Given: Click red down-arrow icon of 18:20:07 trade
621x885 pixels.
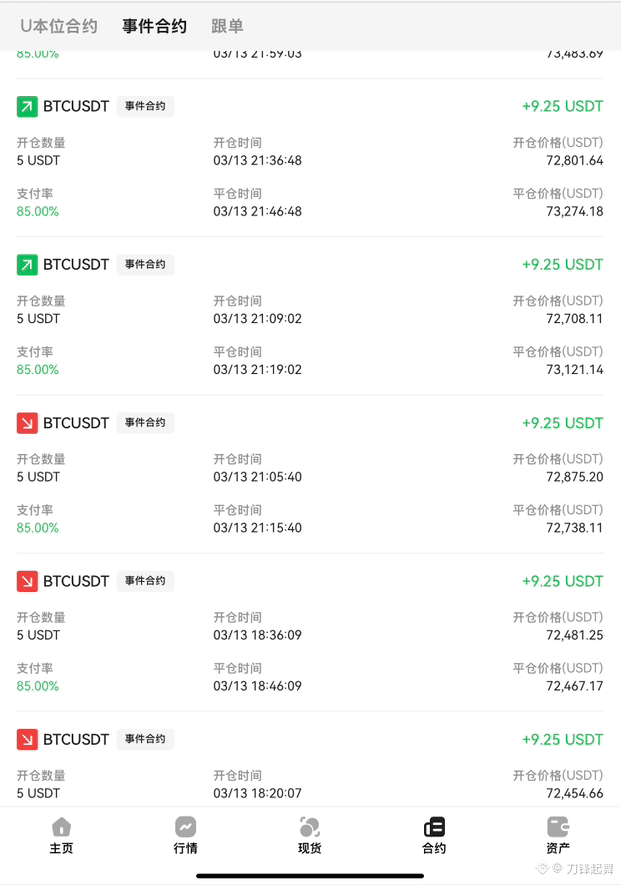Looking at the screenshot, I should pos(27,739).
